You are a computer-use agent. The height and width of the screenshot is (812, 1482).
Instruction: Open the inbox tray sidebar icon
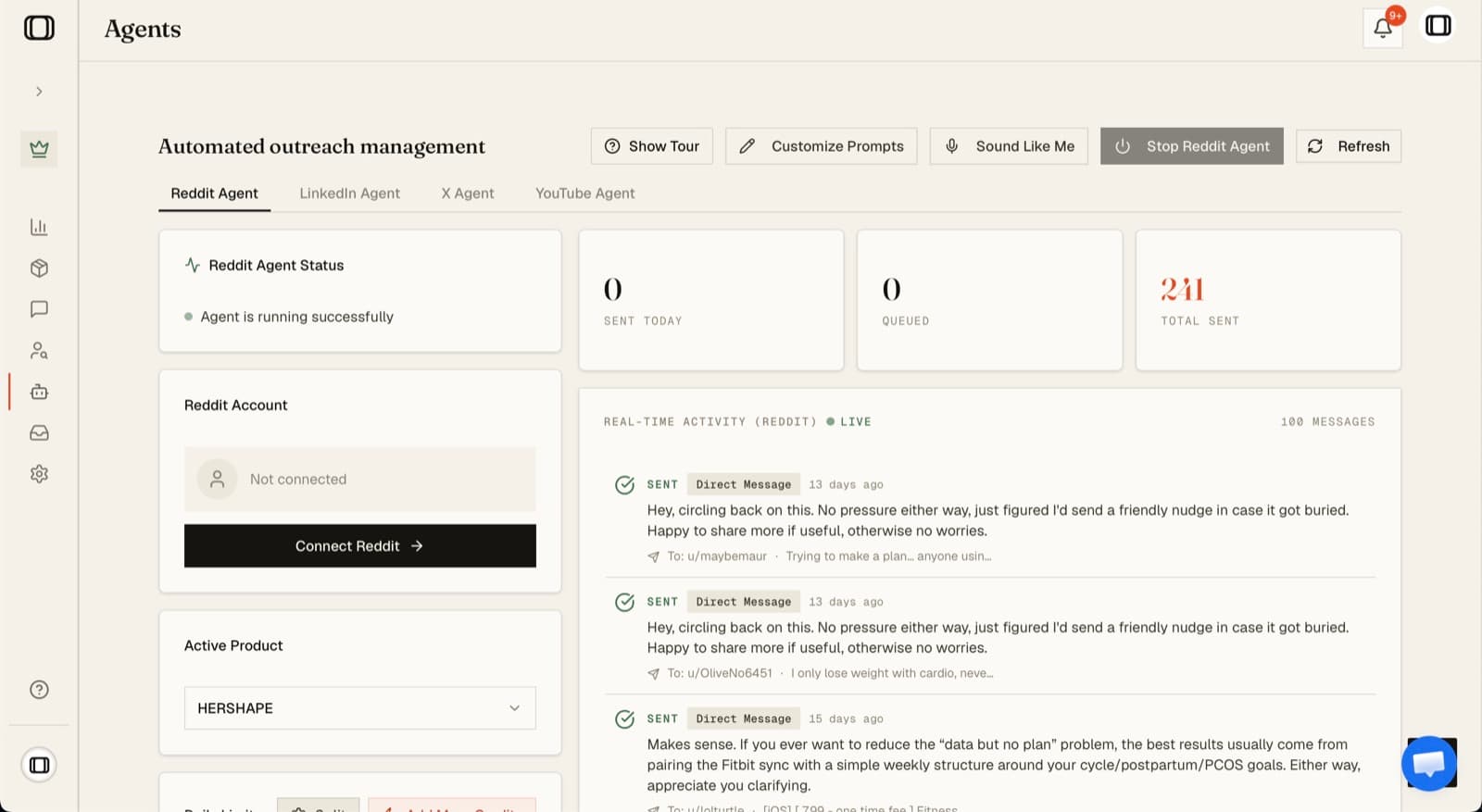point(39,433)
